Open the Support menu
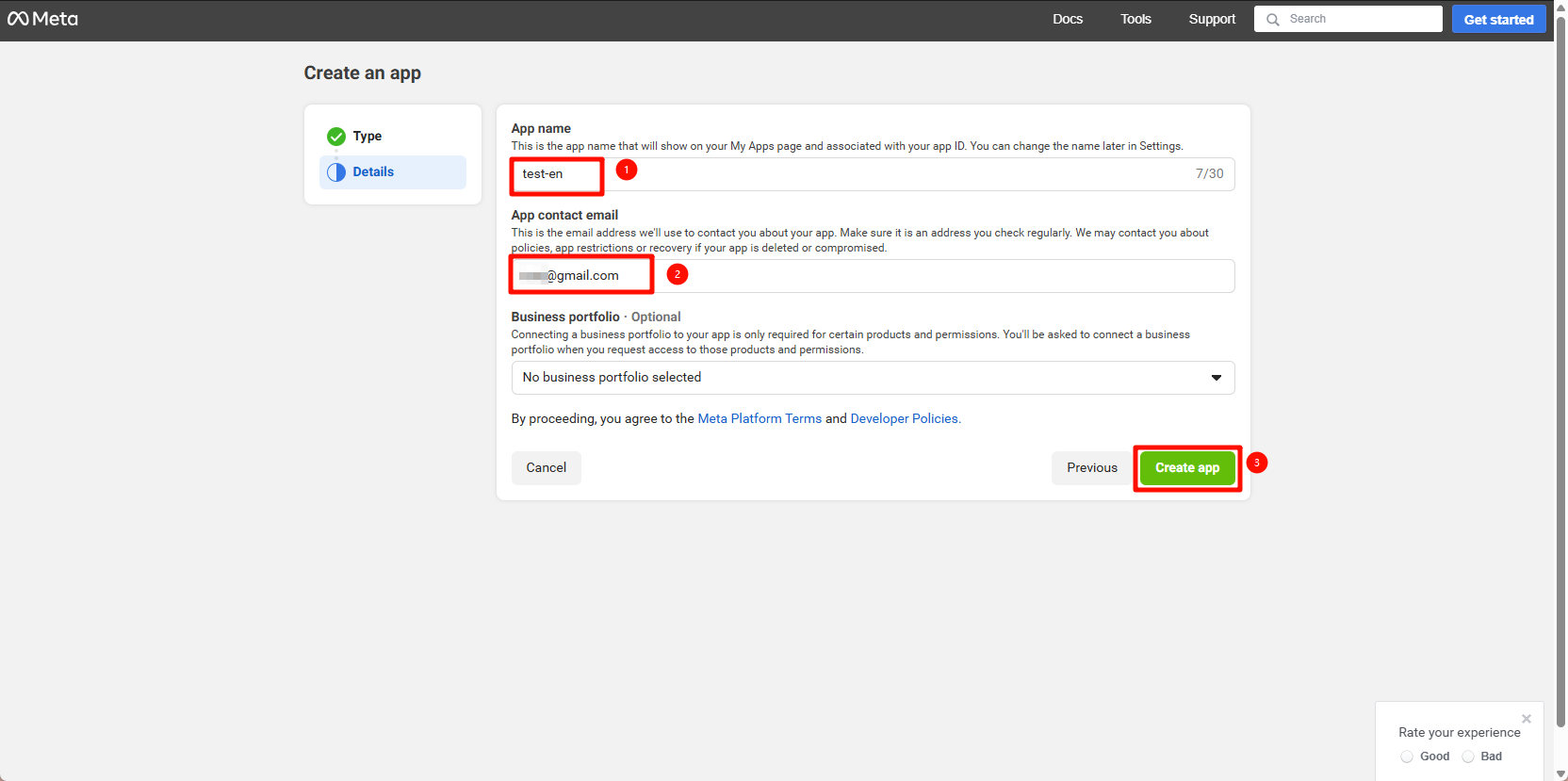The image size is (1568, 781). click(x=1212, y=19)
